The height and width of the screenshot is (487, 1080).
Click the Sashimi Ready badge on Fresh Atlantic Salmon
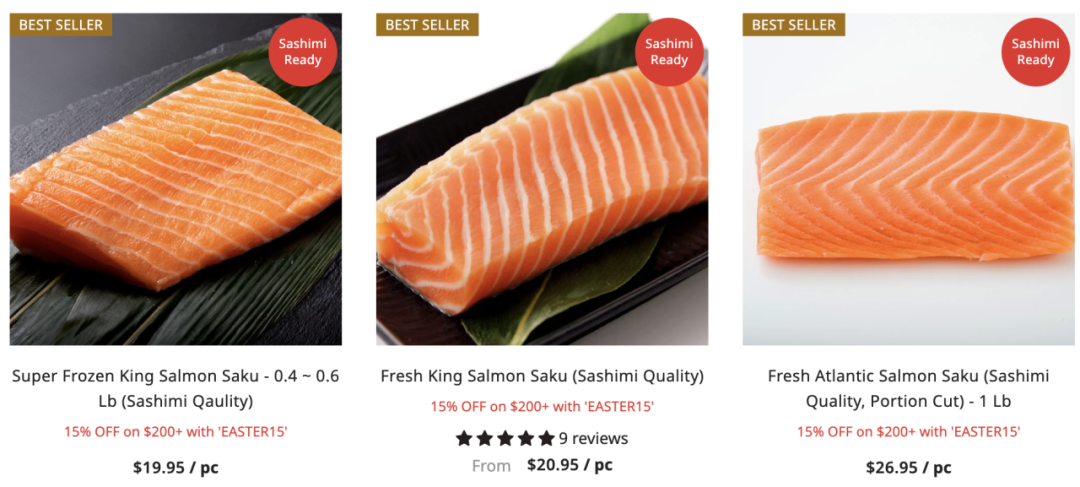pyautogui.click(x=1035, y=52)
